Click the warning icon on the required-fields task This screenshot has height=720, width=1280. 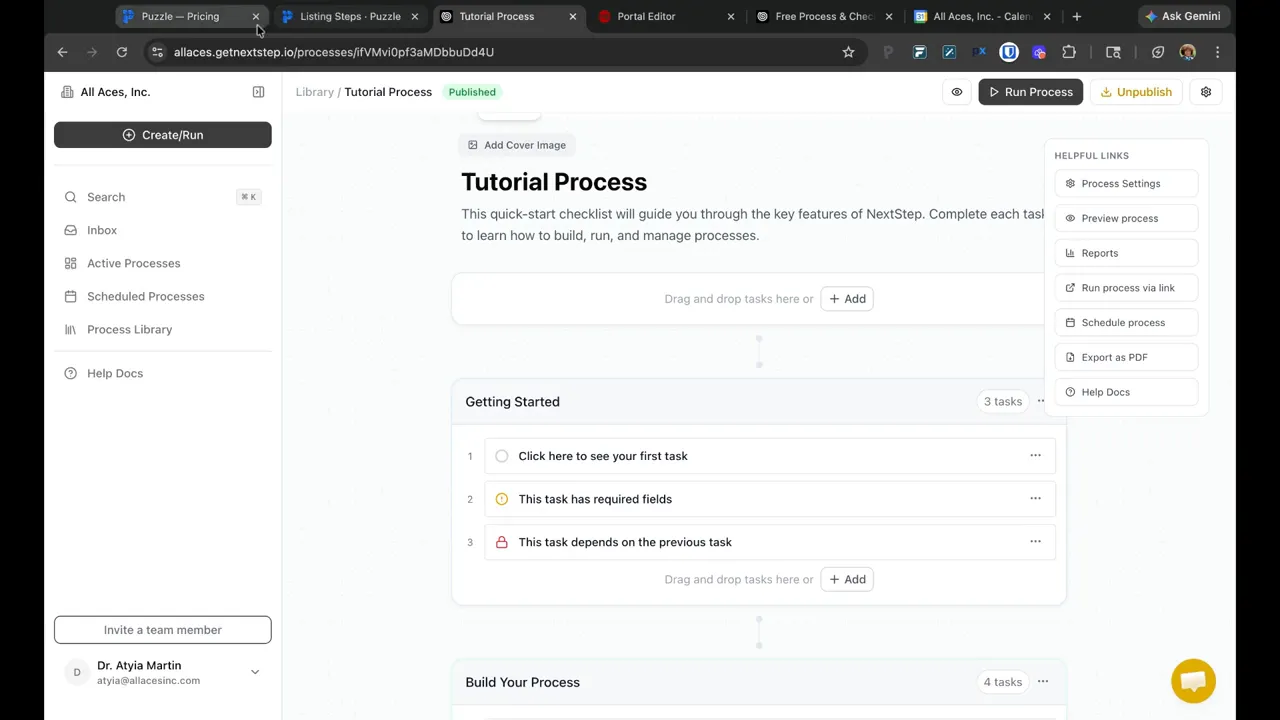click(x=501, y=498)
